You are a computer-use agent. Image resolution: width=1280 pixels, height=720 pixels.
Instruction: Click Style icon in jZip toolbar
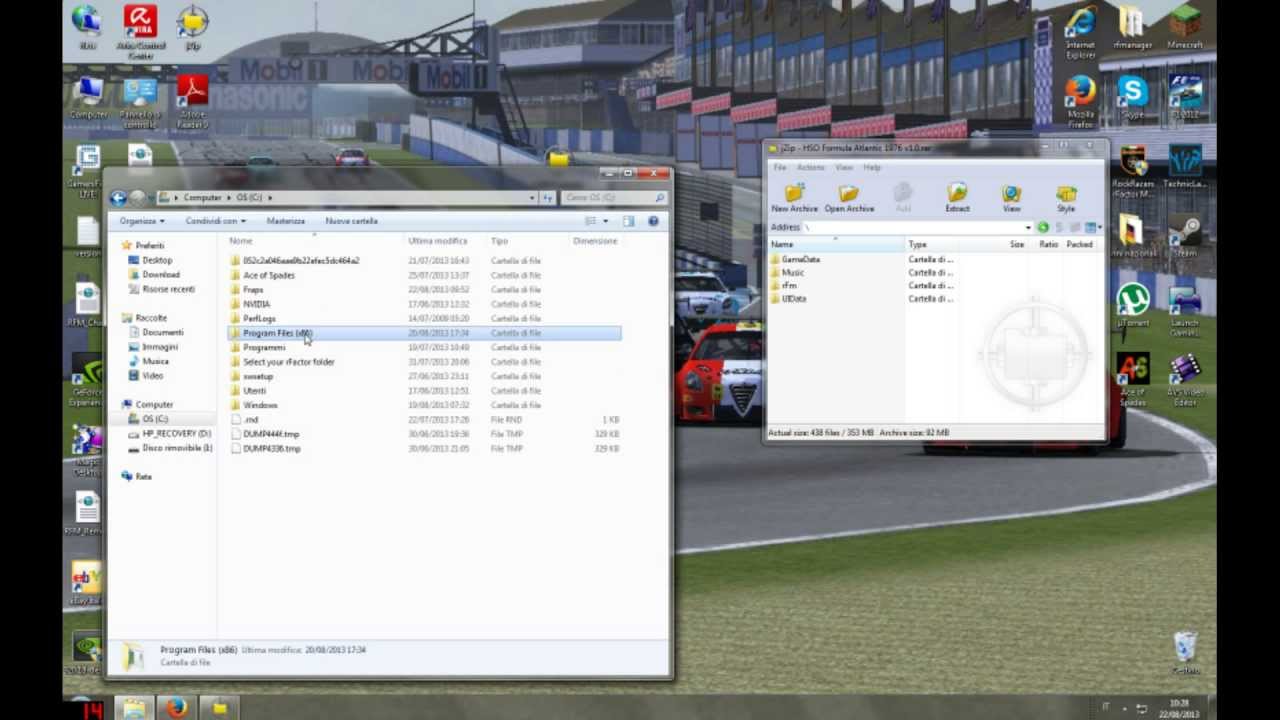pos(1066,197)
